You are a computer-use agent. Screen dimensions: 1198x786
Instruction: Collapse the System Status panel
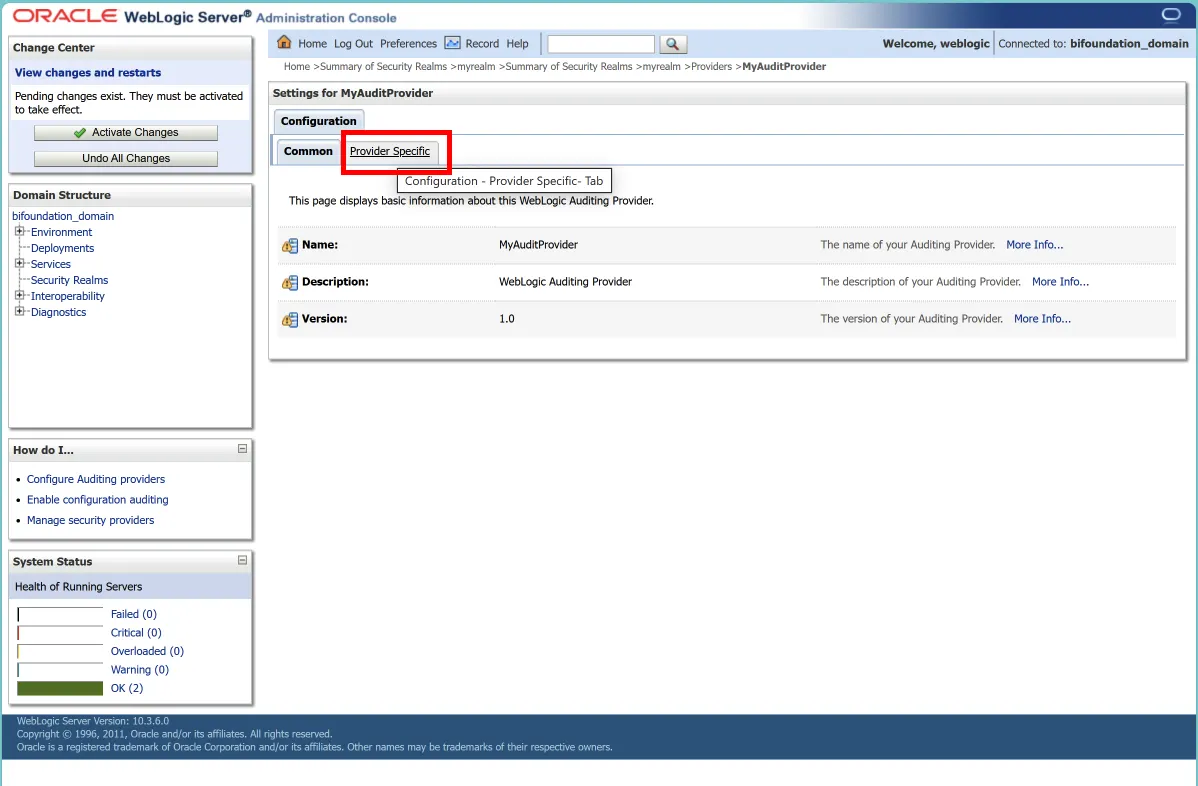[242, 560]
